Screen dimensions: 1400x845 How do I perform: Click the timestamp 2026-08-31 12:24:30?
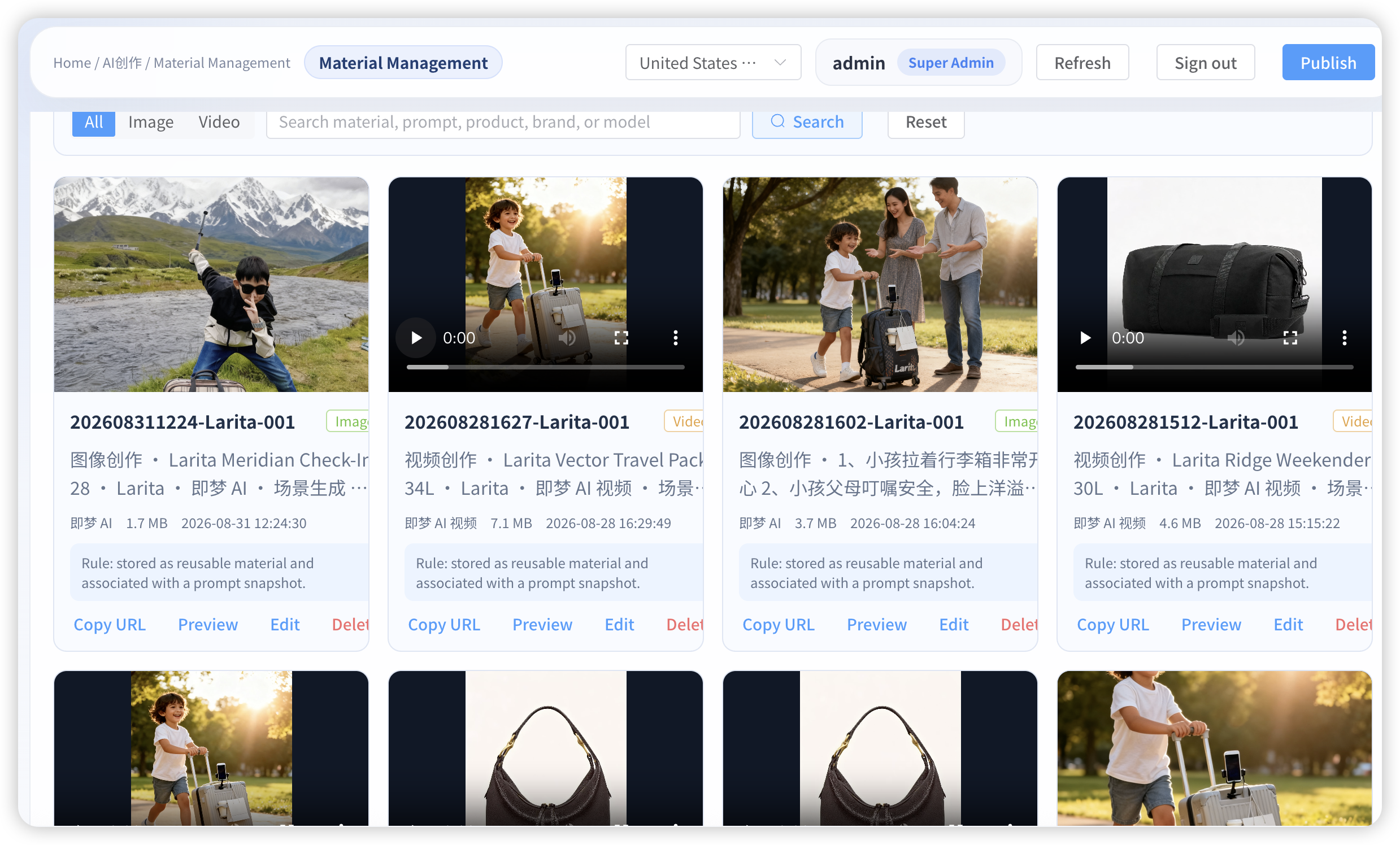(x=244, y=523)
